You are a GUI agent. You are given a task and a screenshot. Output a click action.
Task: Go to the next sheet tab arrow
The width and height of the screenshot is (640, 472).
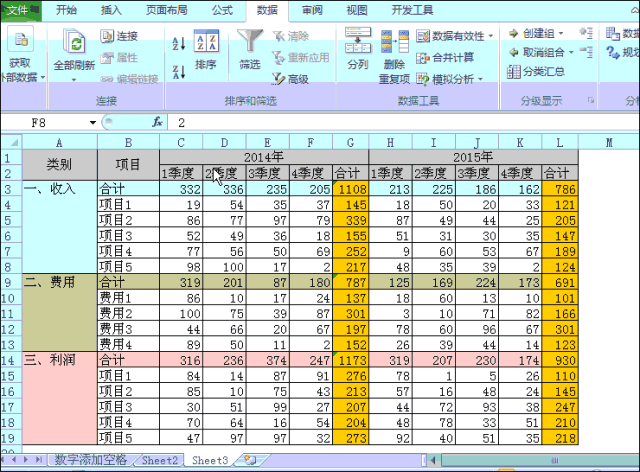click(26, 460)
